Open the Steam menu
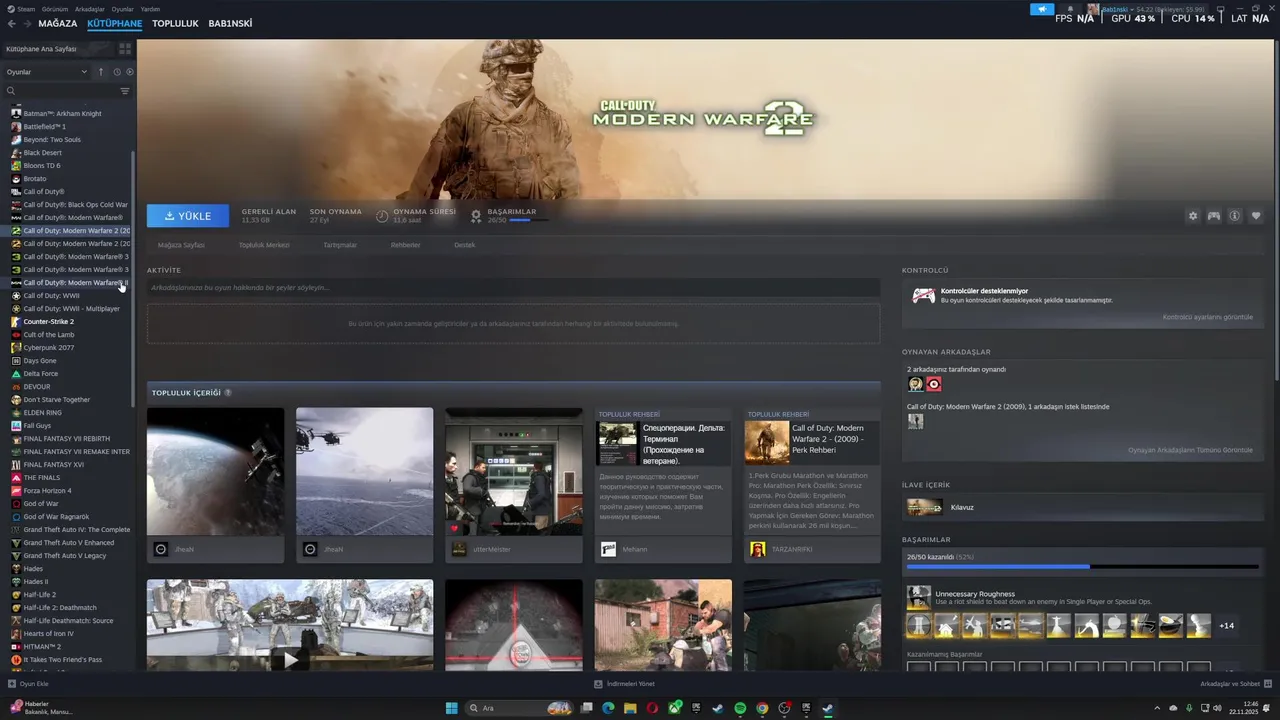 pos(25,9)
